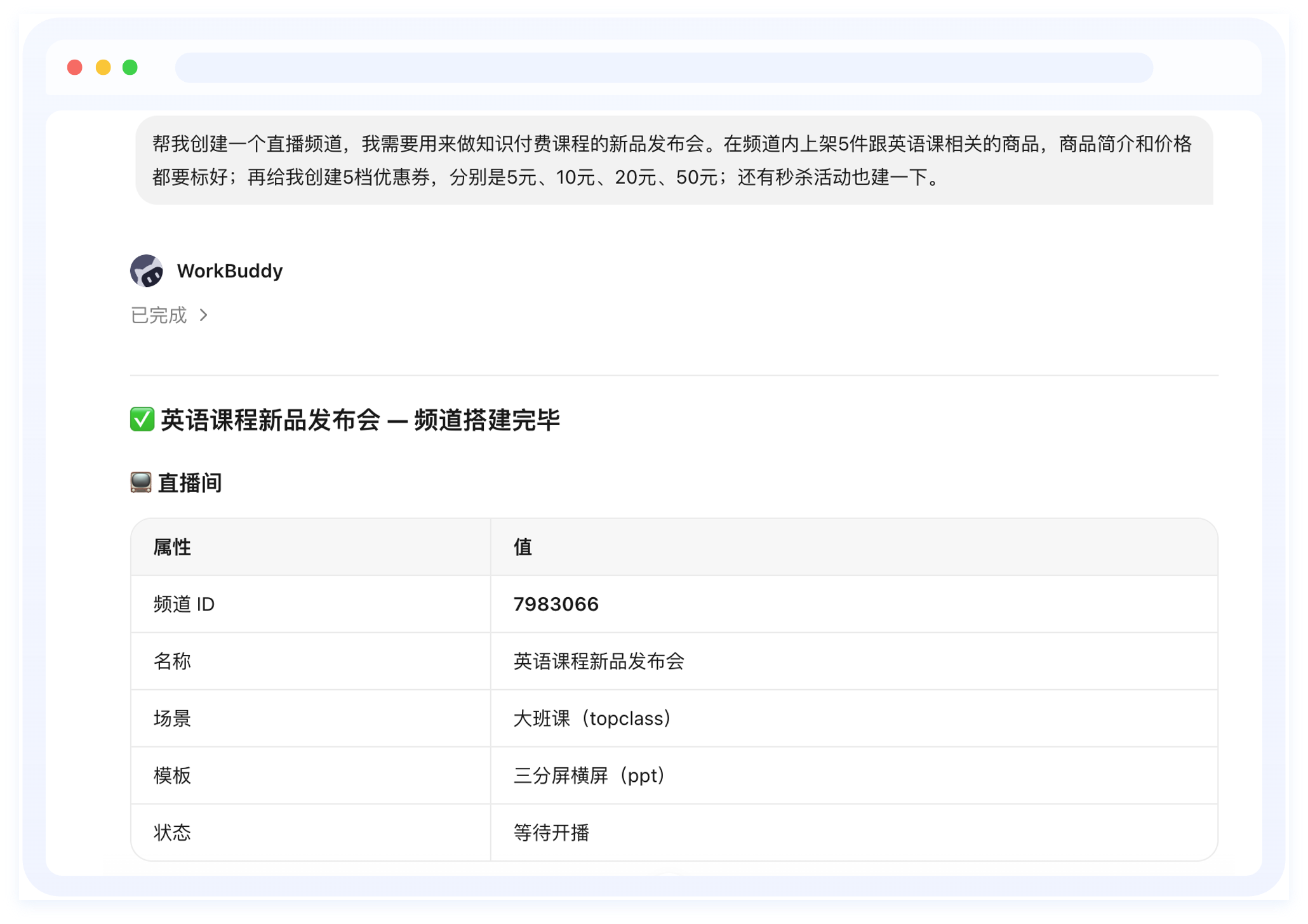Click the green checkmark emoji in heading
Screen dimensions: 1308x924
pyautogui.click(x=142, y=419)
